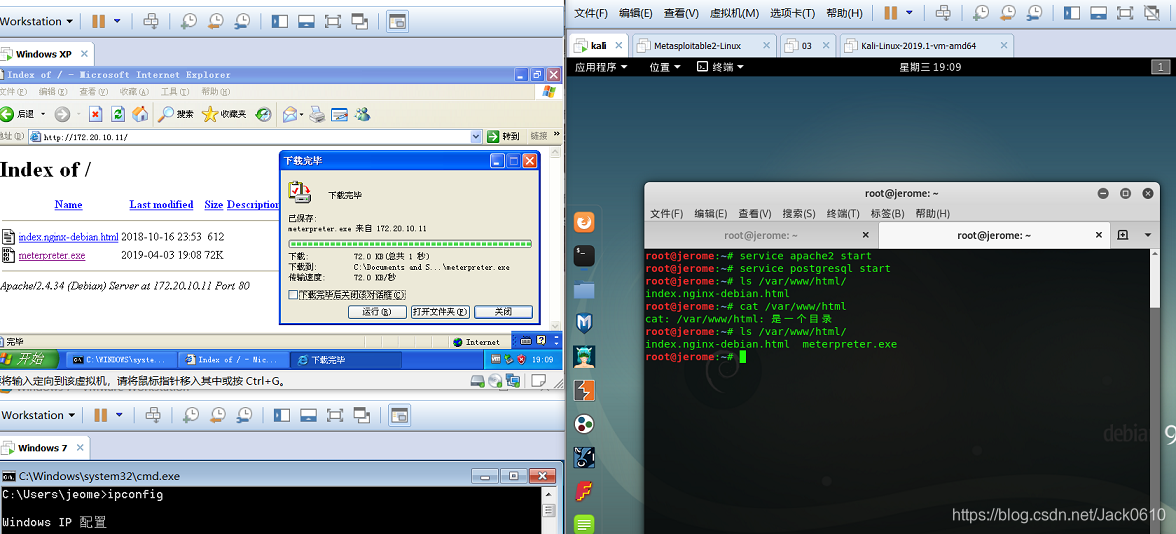Viewport: 1176px width, 534px height.
Task: Expand power dropdown arrow in Kali VMware toolbar
Action: 910,13
